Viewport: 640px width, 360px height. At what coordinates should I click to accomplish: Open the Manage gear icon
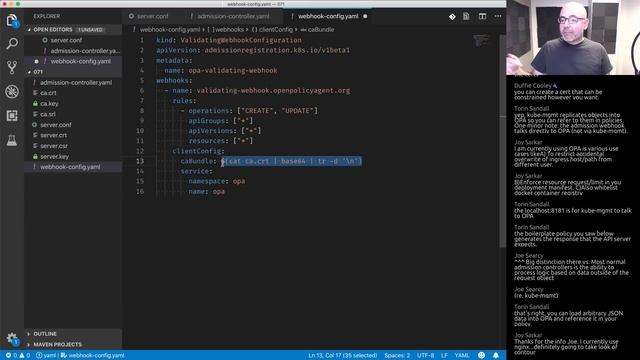tap(12, 338)
